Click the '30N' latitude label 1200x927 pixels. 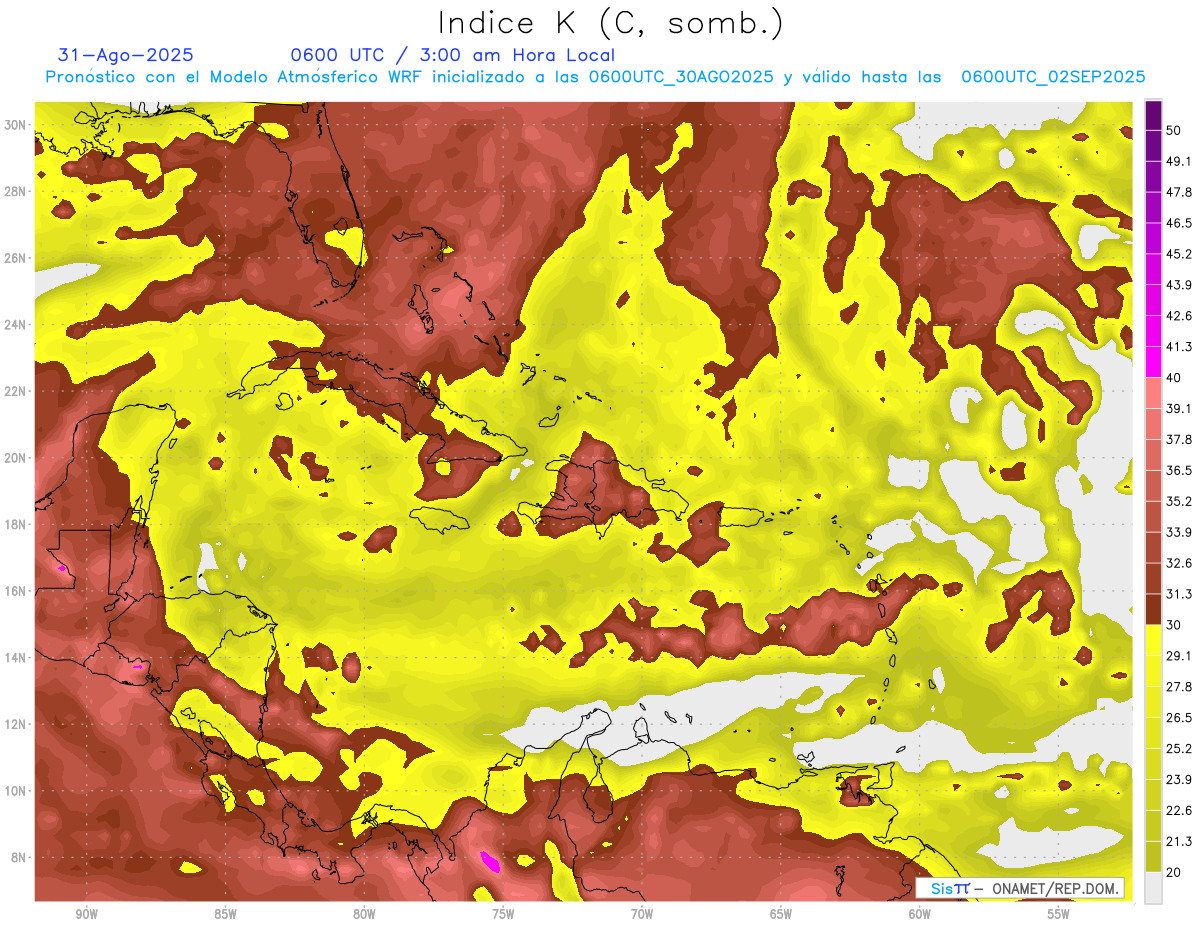[x=16, y=125]
